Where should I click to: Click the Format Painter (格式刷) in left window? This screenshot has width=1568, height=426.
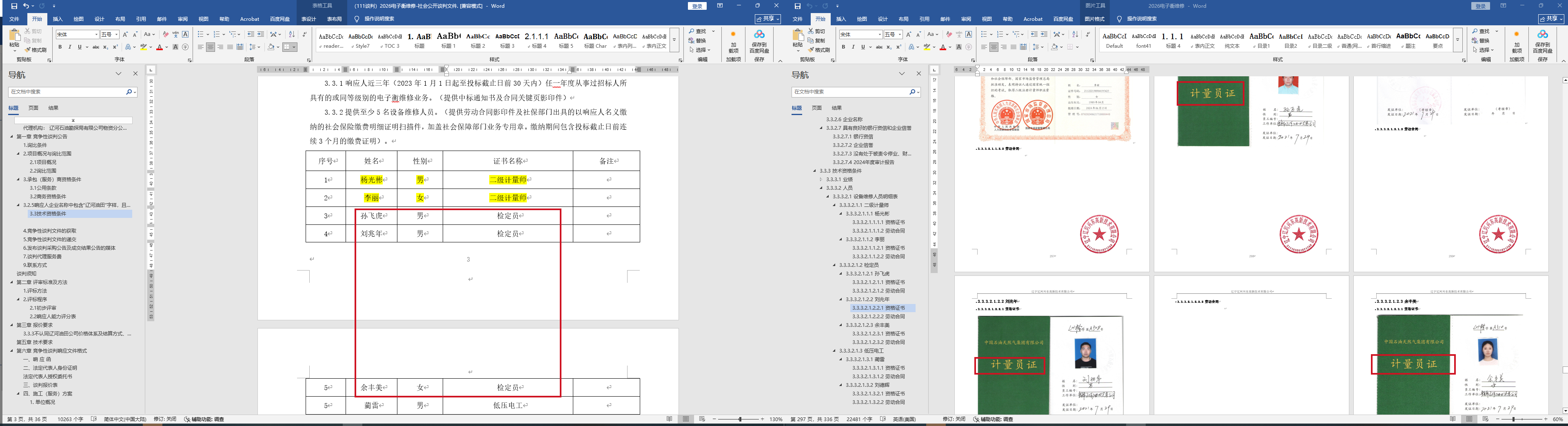click(x=37, y=50)
